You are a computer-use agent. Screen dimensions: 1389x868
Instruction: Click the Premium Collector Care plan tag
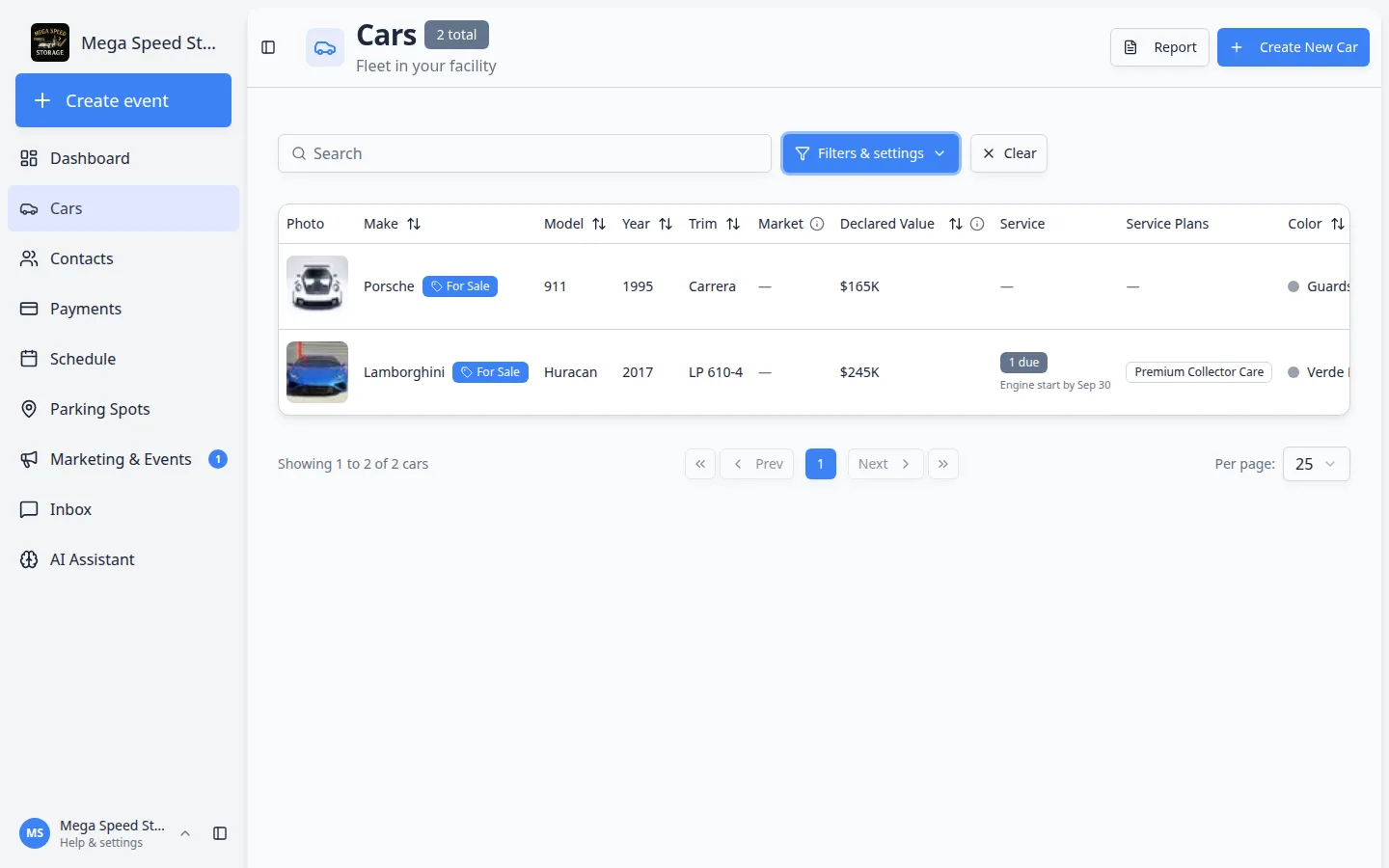click(1199, 372)
